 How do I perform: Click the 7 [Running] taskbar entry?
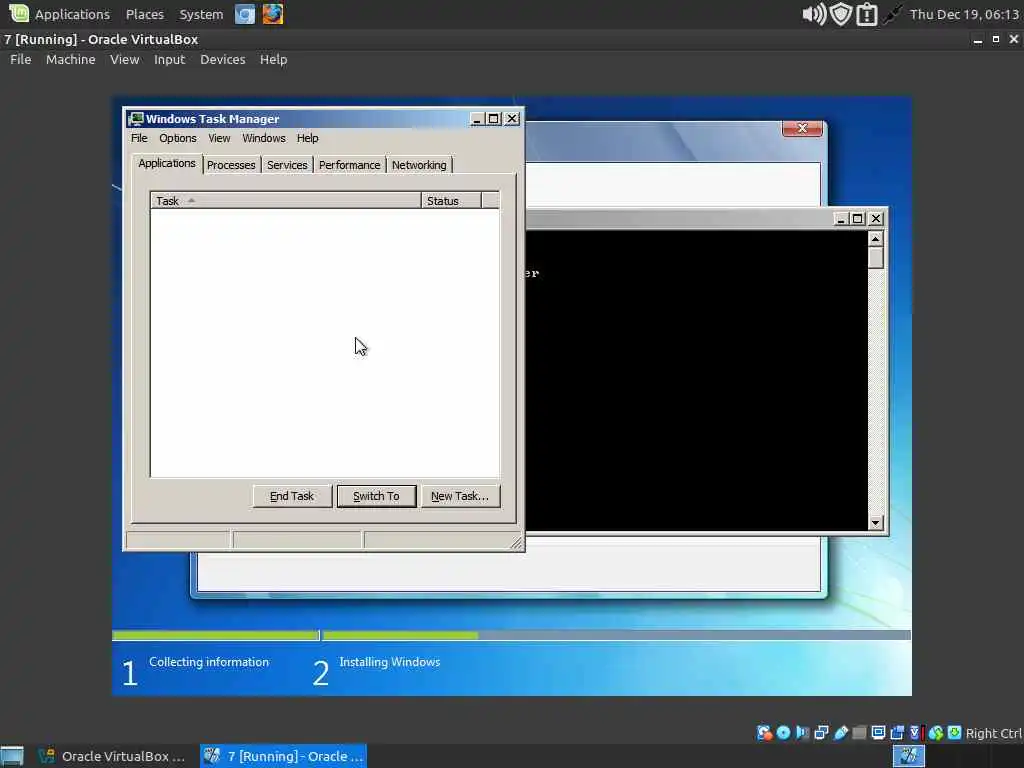click(283, 756)
